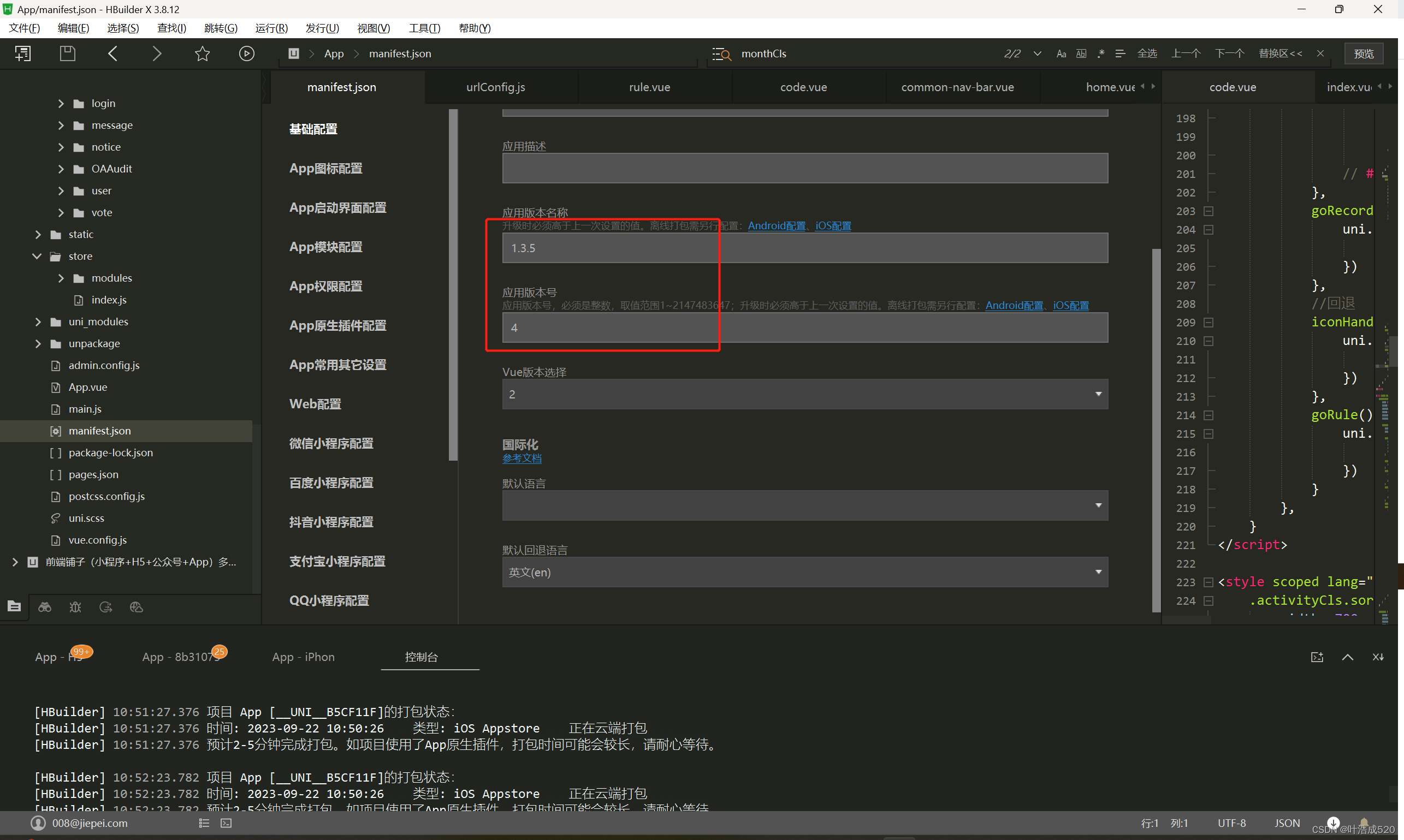The width and height of the screenshot is (1404, 840).
Task: Click the cloud globe panel icon
Action: (x=137, y=607)
